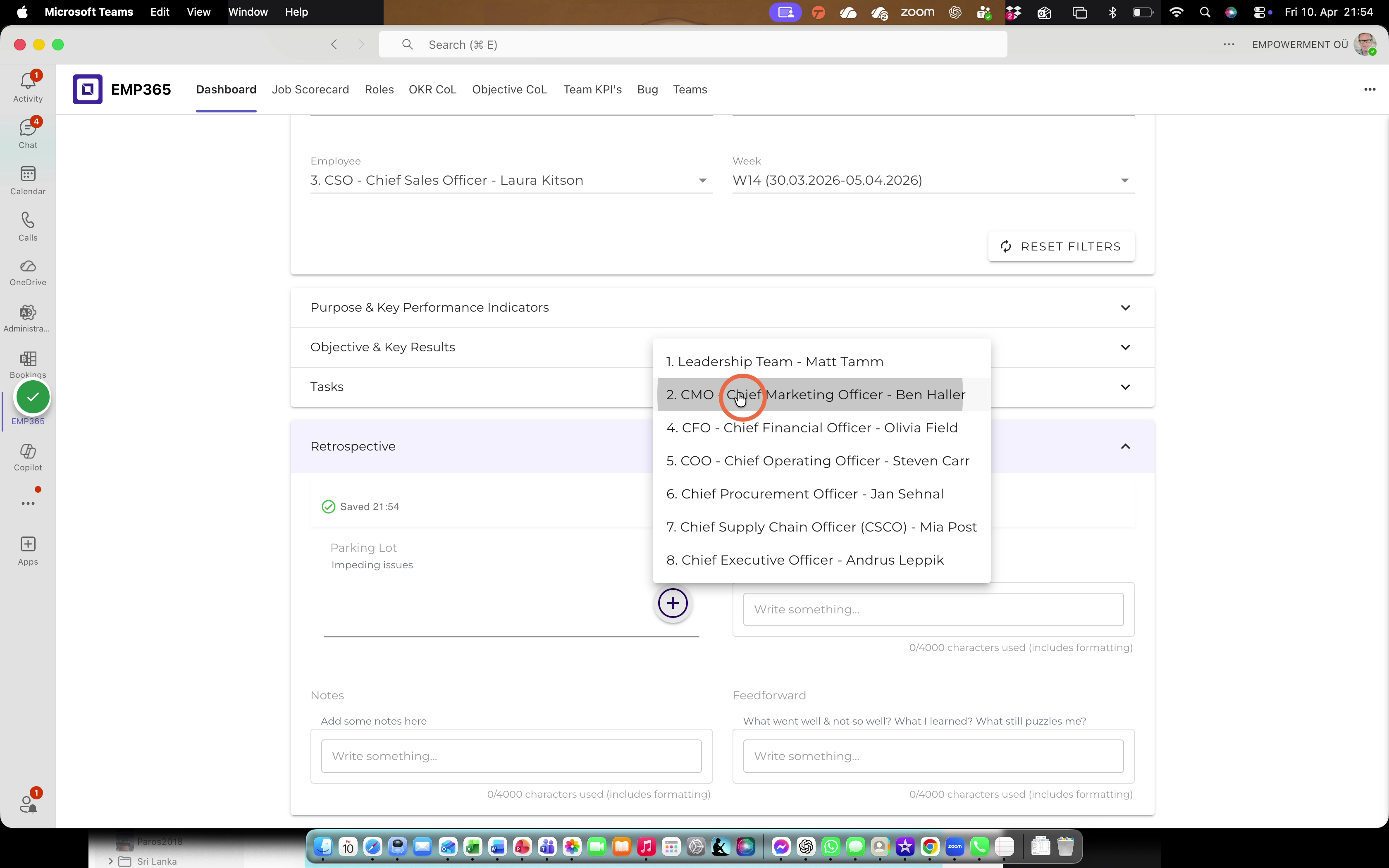1389x868 pixels.
Task: Open the Apps store in the sidebar
Action: pos(28,551)
